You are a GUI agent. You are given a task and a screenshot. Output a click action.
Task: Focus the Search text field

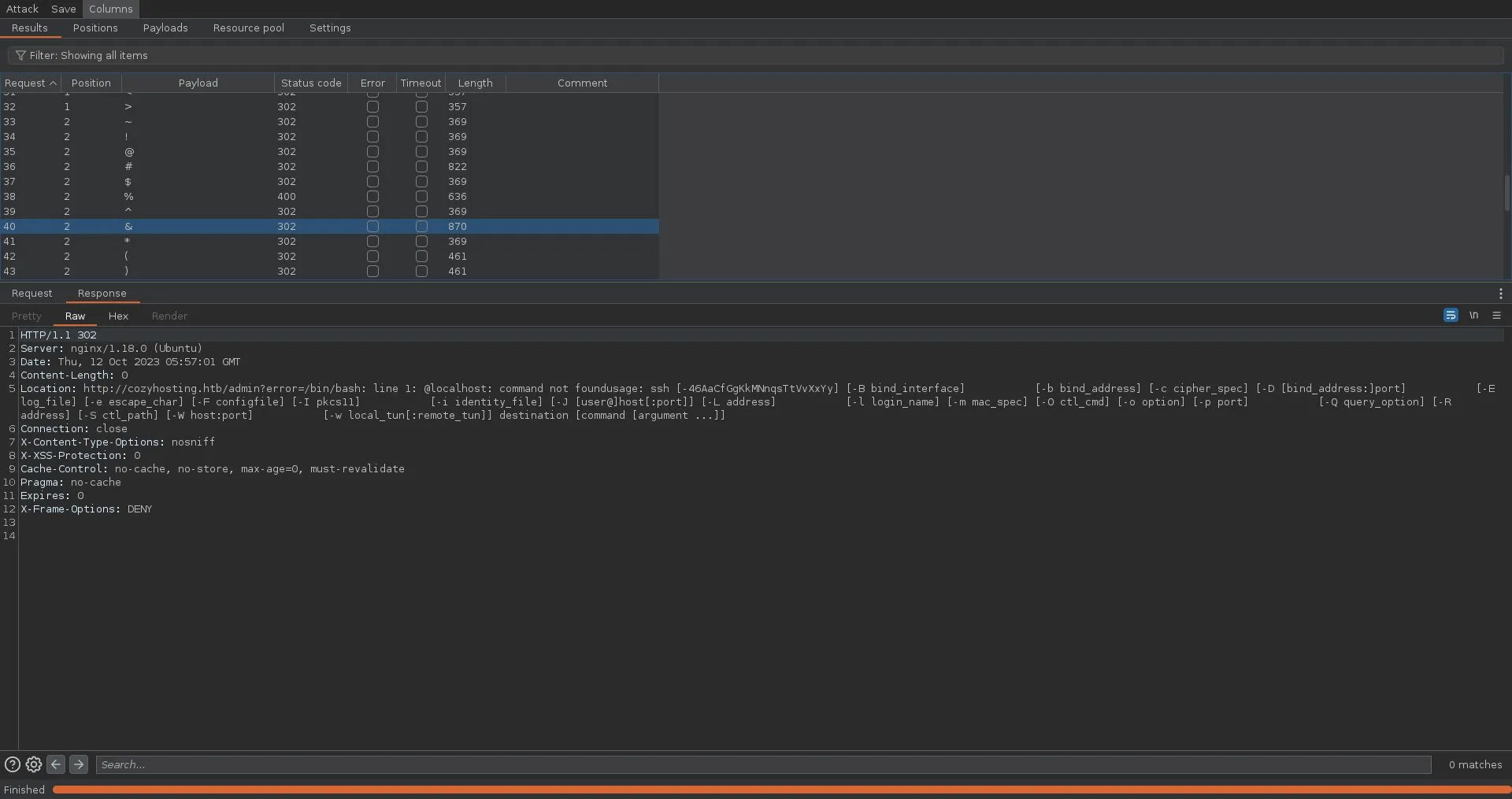tap(763, 764)
